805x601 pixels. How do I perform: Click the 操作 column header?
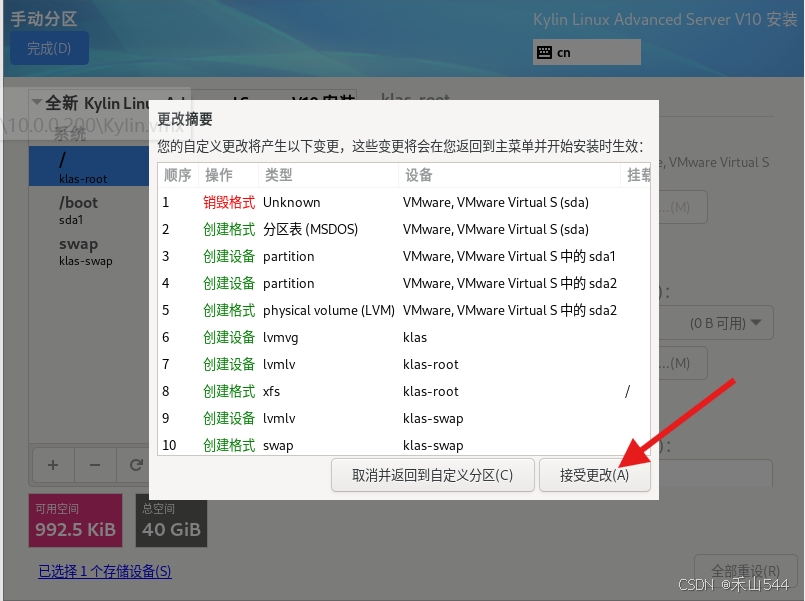coord(229,175)
